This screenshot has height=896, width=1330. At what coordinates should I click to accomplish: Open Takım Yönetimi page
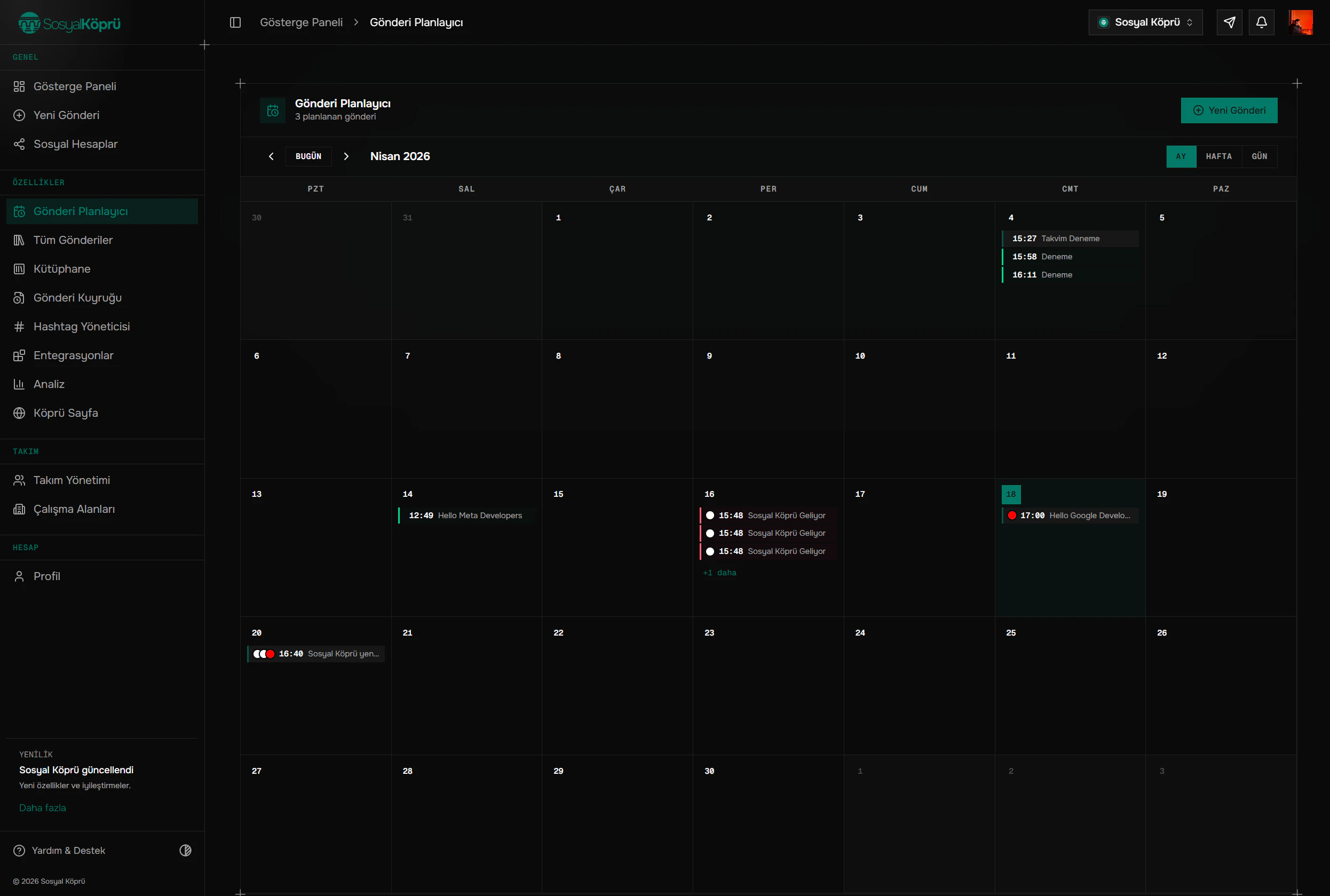[x=102, y=480]
